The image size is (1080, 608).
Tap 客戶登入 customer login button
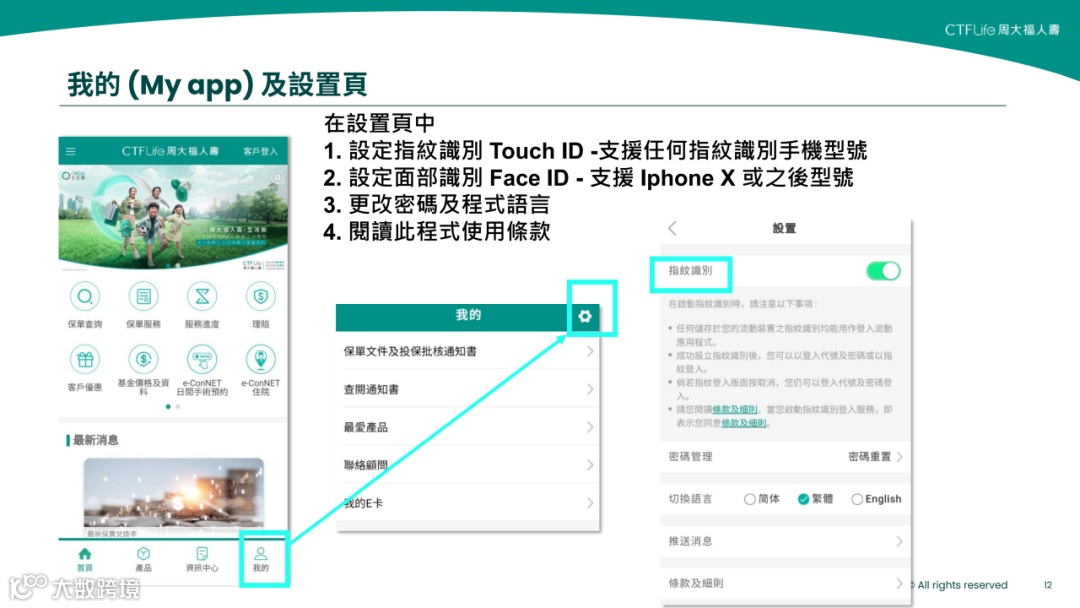[260, 151]
